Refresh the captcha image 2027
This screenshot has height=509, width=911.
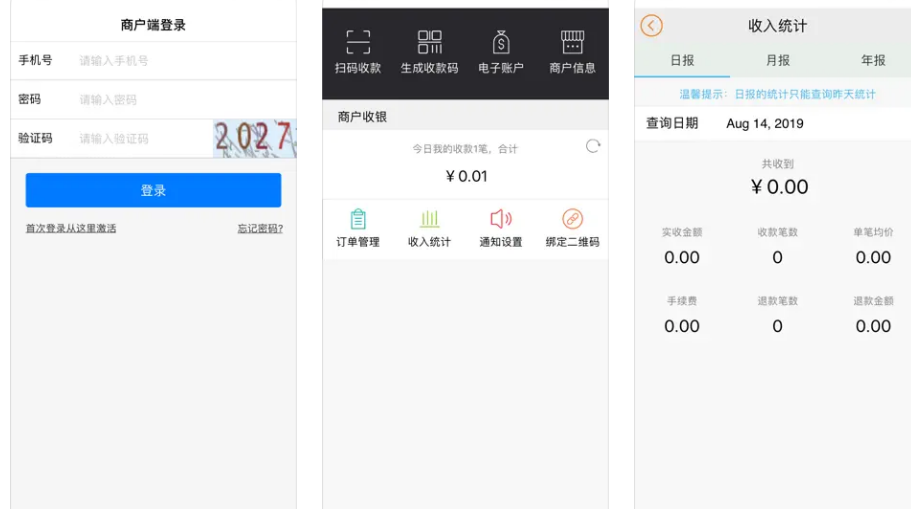click(254, 138)
